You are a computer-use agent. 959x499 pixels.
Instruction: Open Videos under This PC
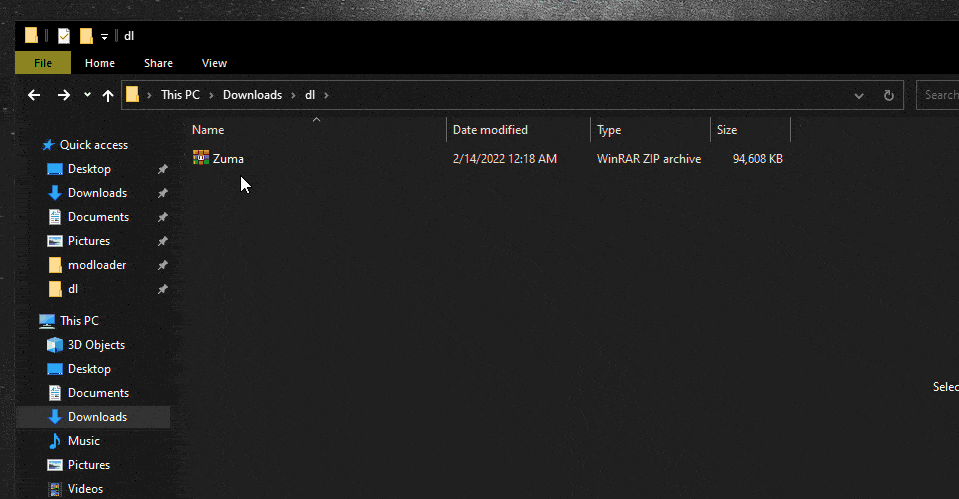point(85,489)
